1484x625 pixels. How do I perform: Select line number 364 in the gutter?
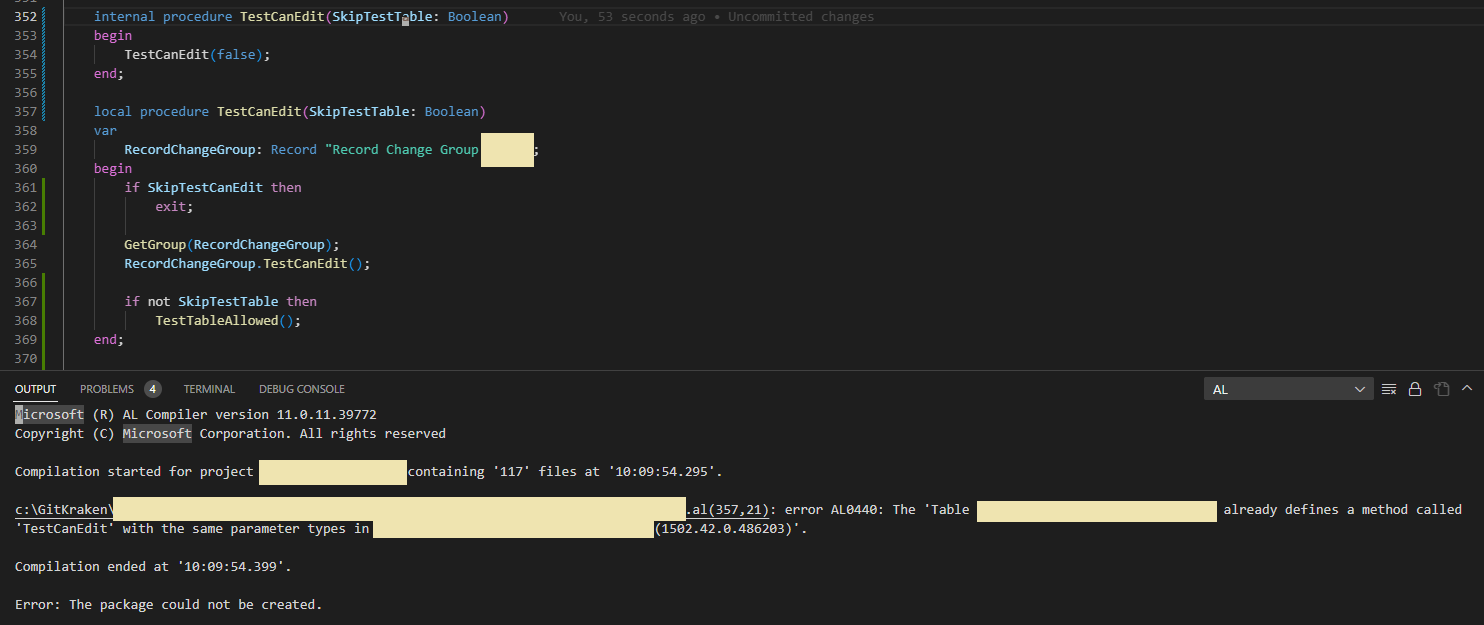pos(25,244)
